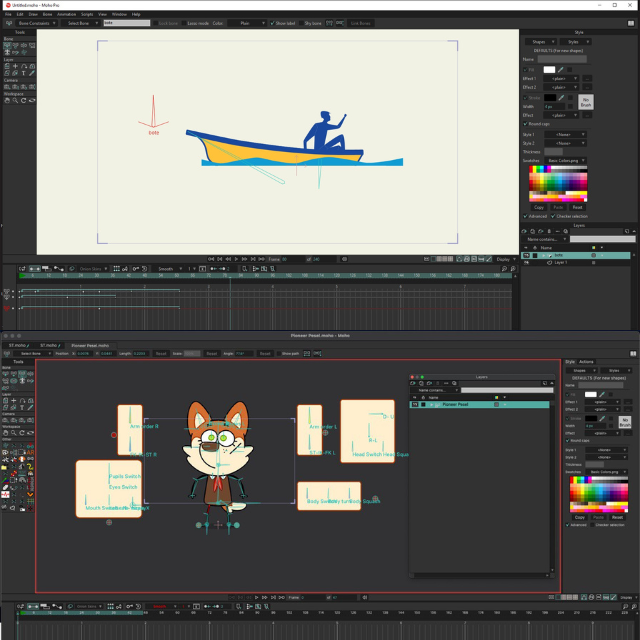The width and height of the screenshot is (640, 640).
Task: Select the Track Camera tool in the top window
Action: [7, 87]
